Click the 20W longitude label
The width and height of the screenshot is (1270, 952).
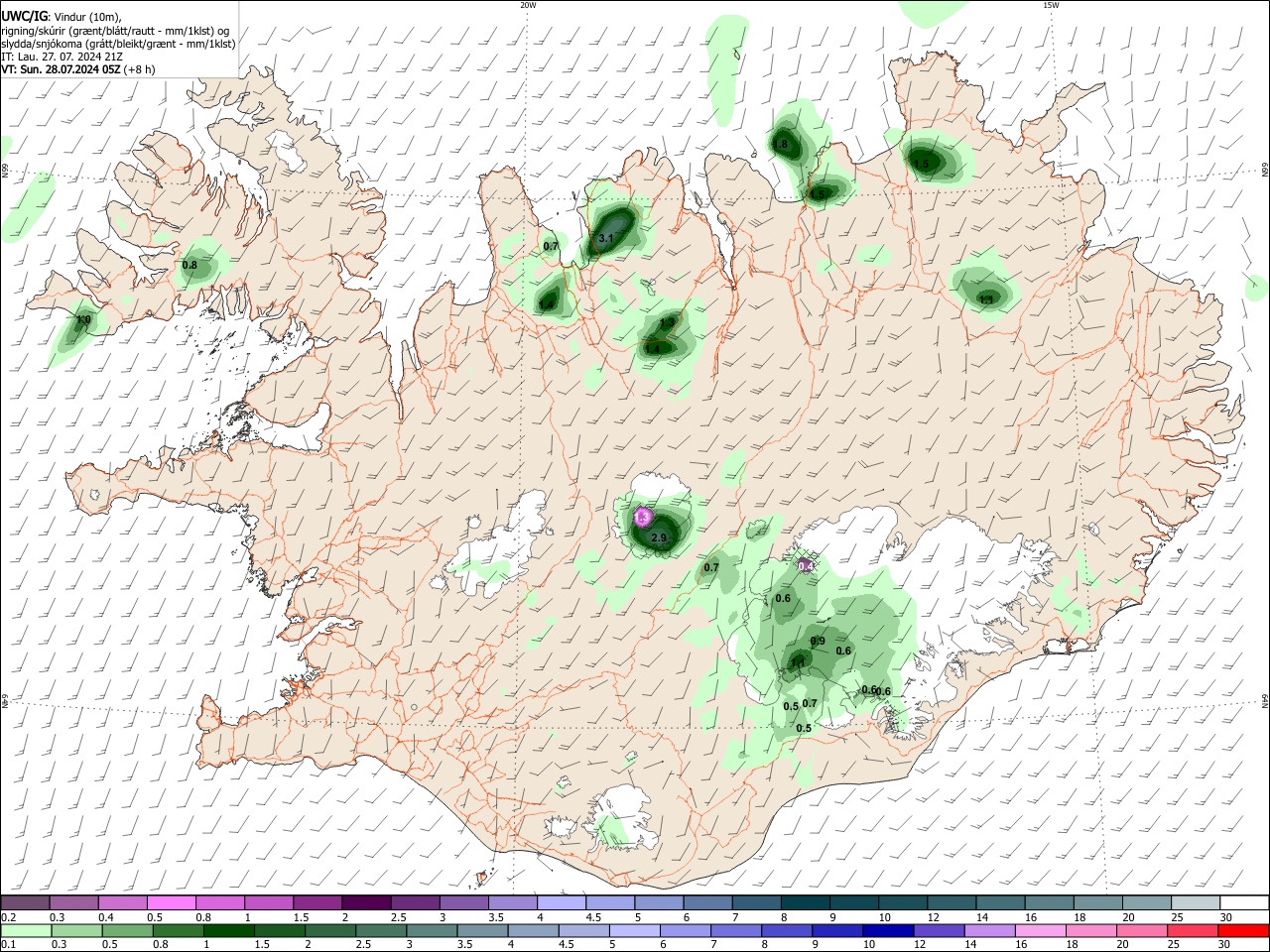(528, 5)
